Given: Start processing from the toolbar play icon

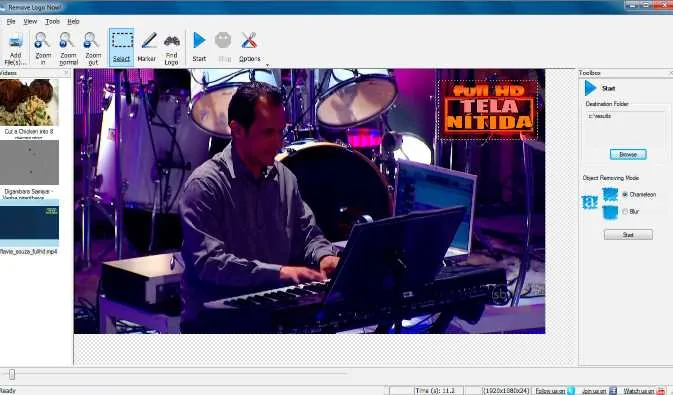Looking at the screenshot, I should click(199, 46).
